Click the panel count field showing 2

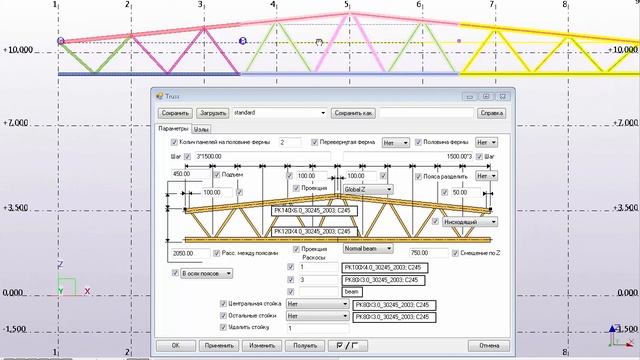point(290,142)
